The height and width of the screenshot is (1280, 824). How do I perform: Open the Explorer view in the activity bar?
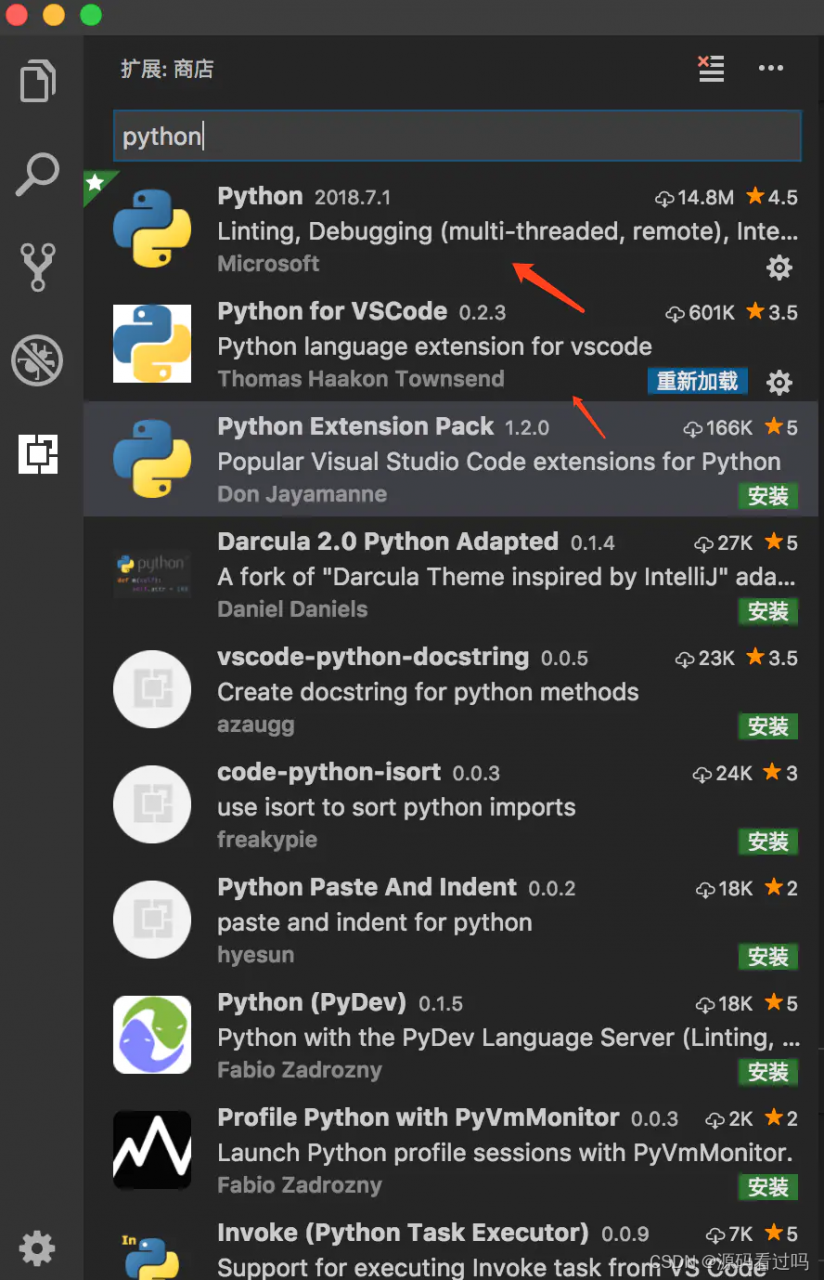coord(38,80)
